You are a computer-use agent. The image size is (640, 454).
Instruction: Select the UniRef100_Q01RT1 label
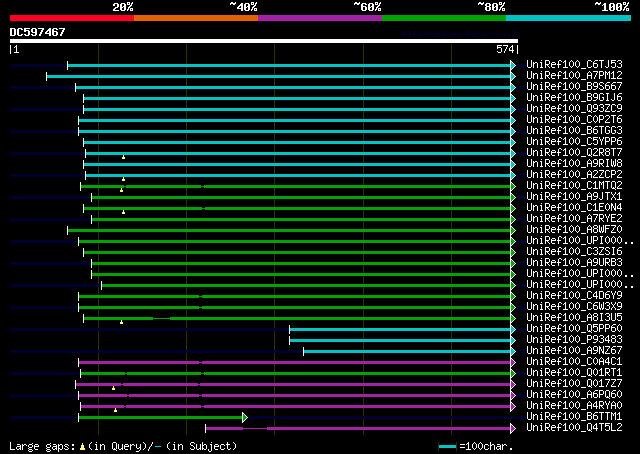pyautogui.click(x=574, y=373)
